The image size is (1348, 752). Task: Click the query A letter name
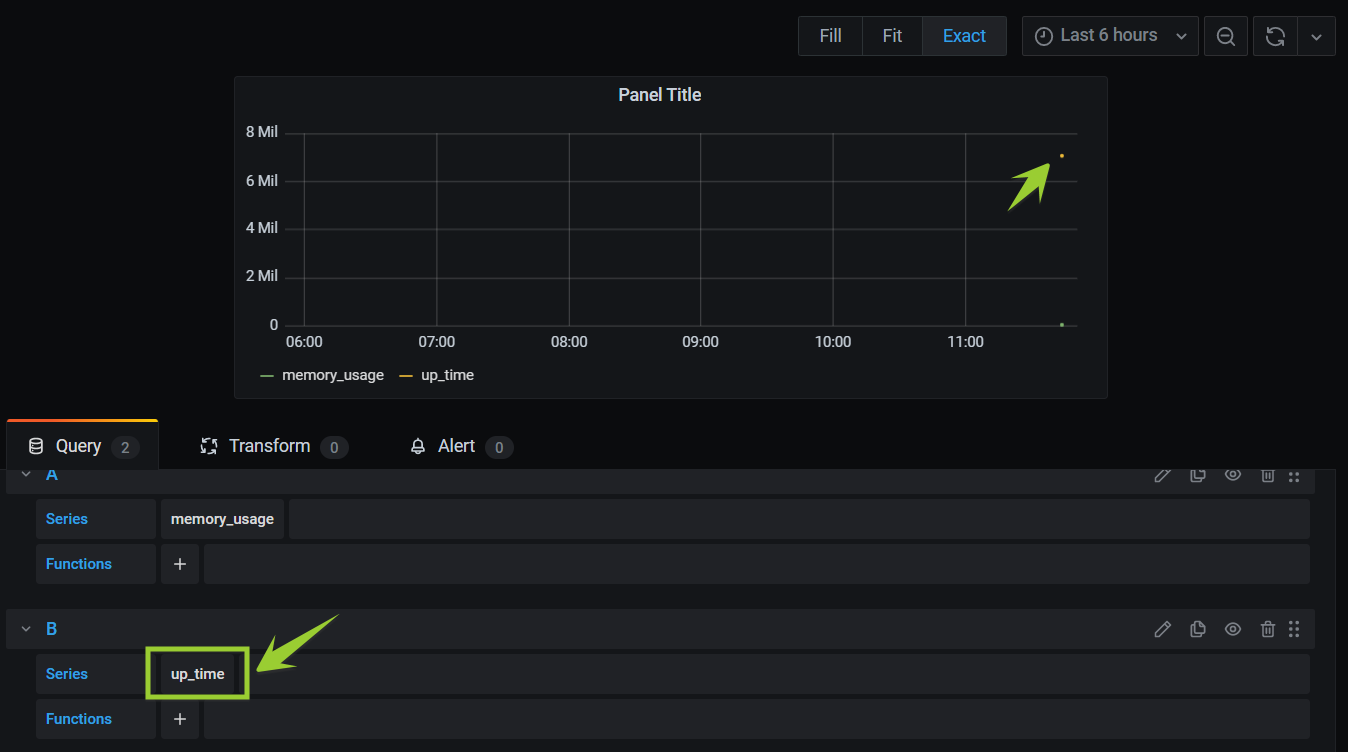52,475
